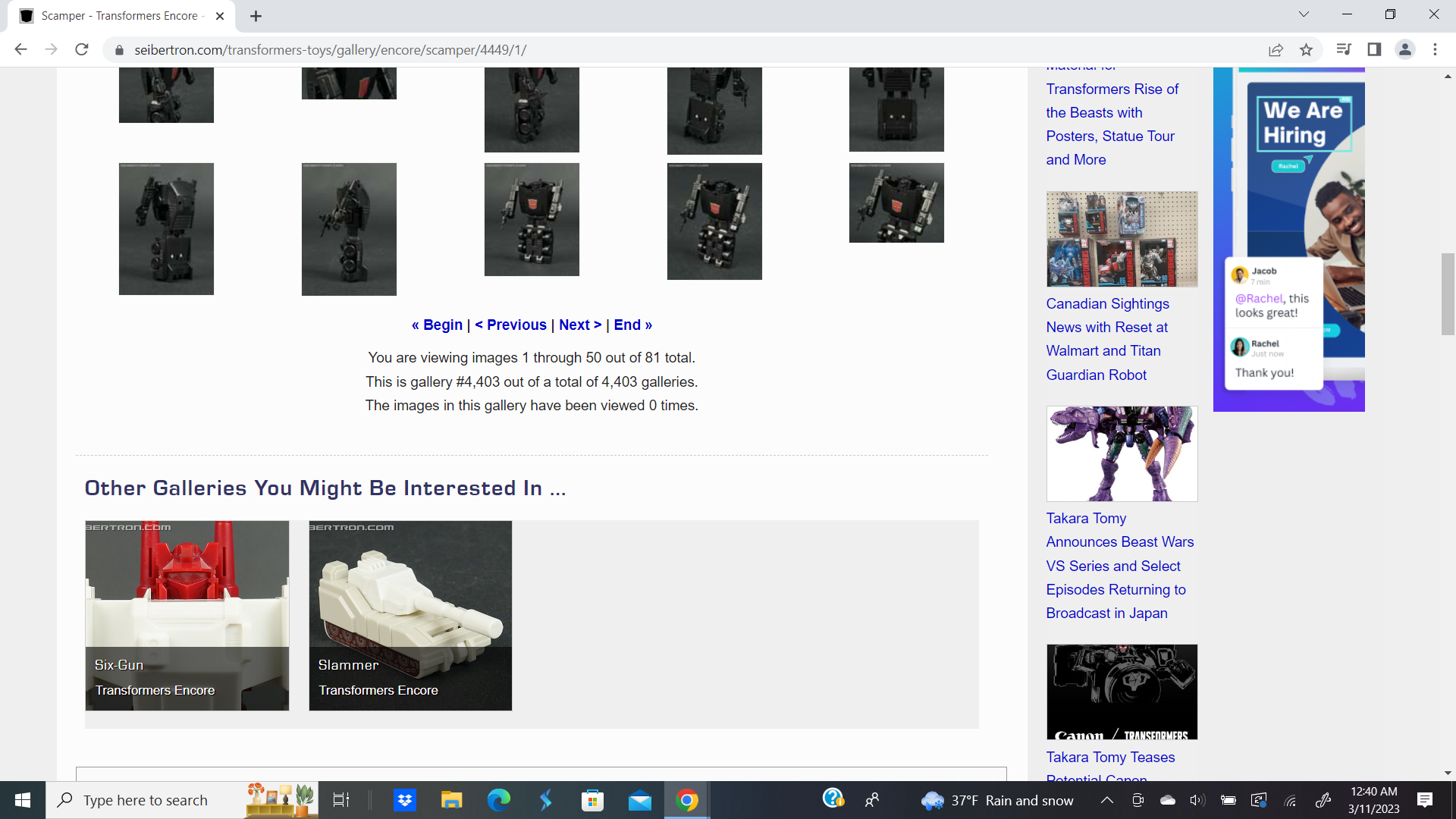Expand the tab search dropdown arrow
The width and height of the screenshot is (1456, 819).
(x=1304, y=14)
